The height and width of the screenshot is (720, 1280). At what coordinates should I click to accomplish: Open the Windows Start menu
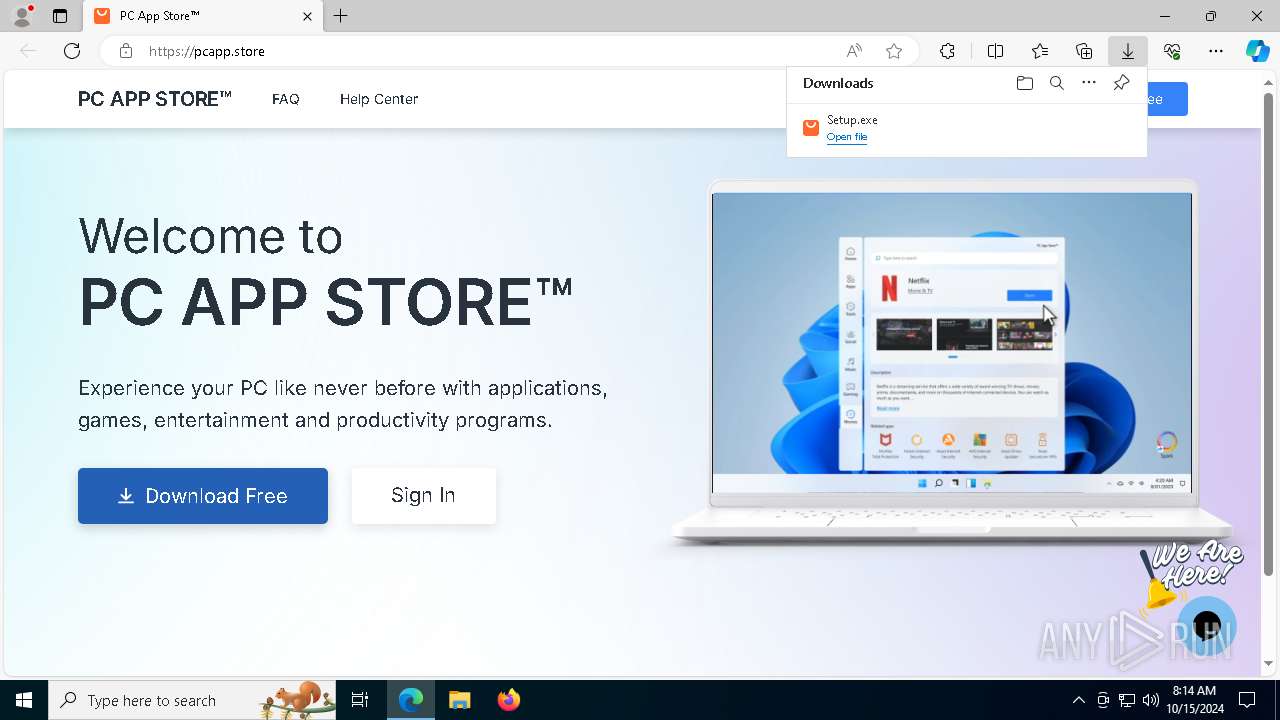24,700
